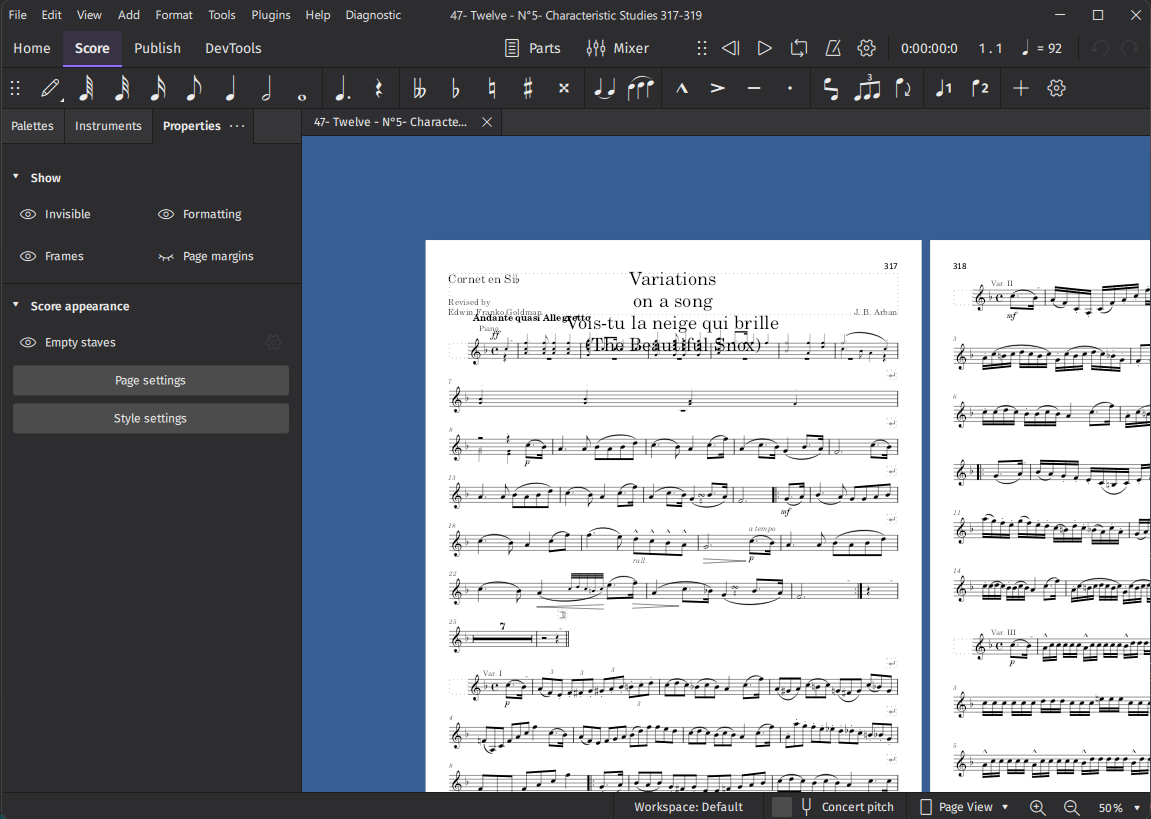Image resolution: width=1151 pixels, height=819 pixels.
Task: Open the Format menu
Action: coord(174,15)
